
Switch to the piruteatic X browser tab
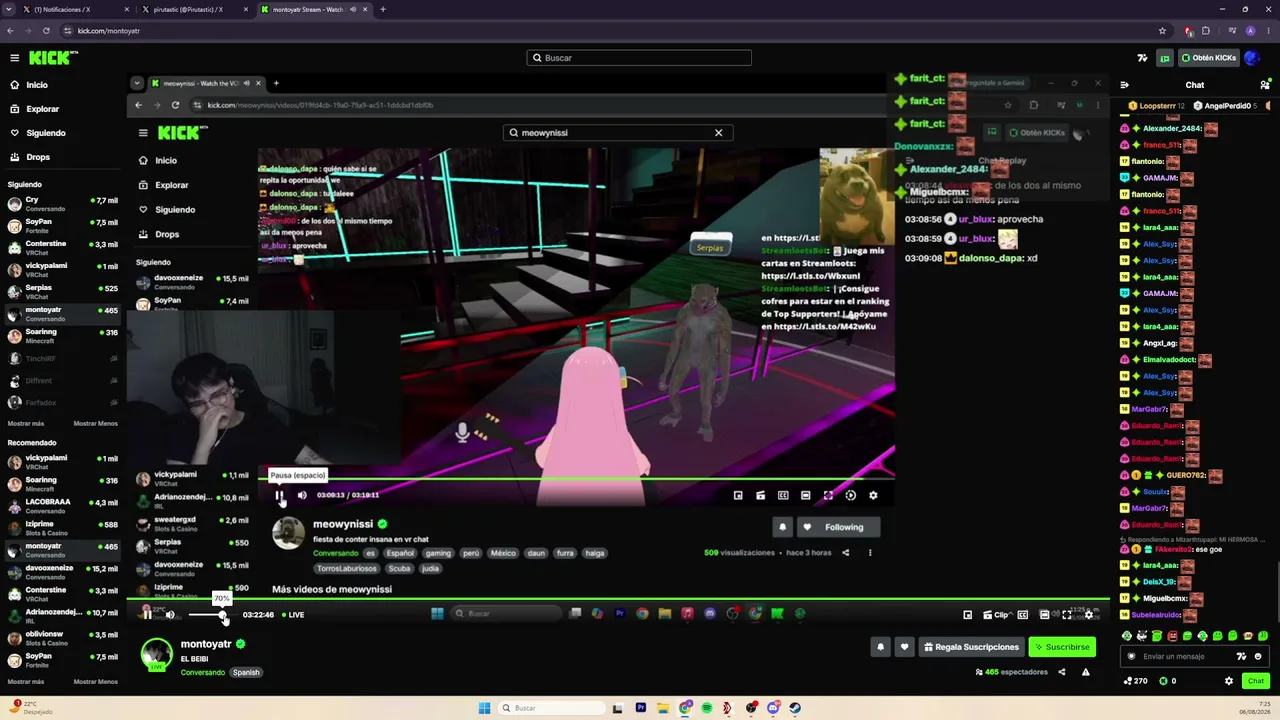pos(190,10)
